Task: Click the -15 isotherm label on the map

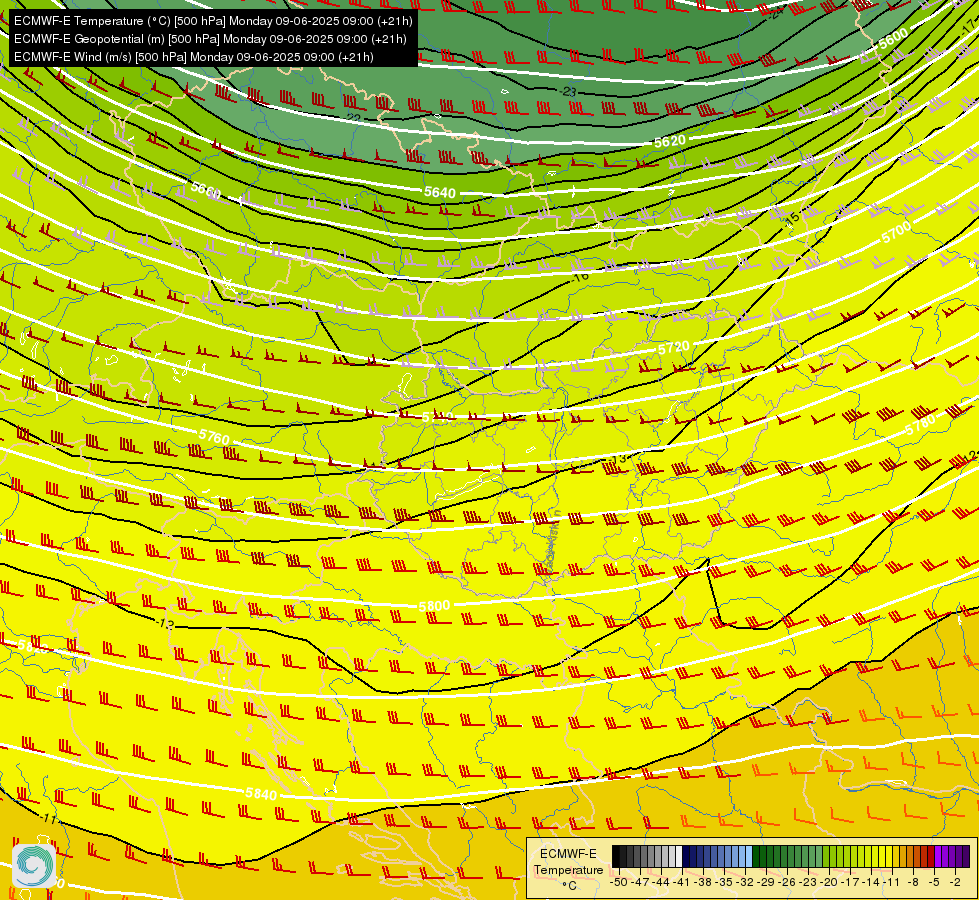Action: (792, 219)
